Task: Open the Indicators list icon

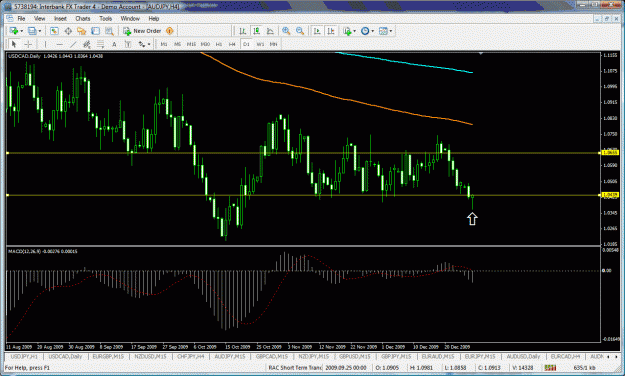Action: coord(347,31)
